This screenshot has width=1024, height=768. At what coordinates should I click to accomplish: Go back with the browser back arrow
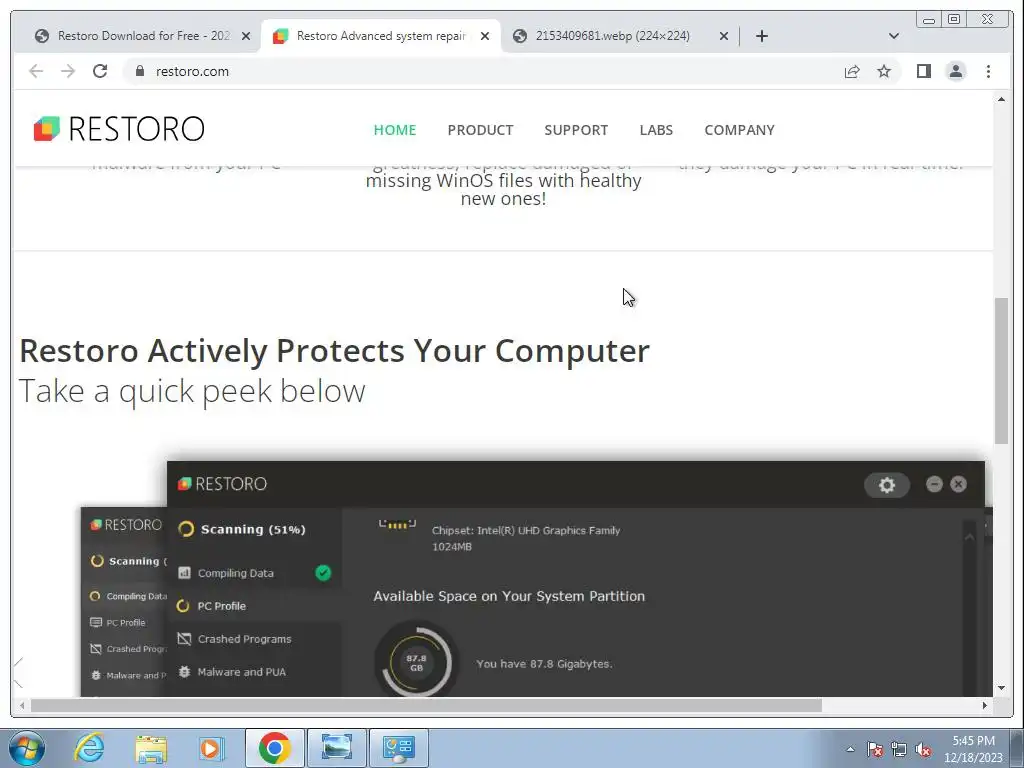[36, 71]
